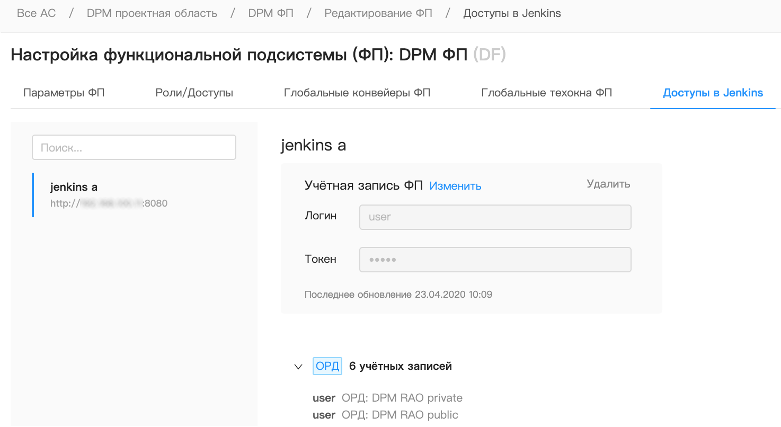
Task: Click the Изменить link
Action: coord(455,186)
